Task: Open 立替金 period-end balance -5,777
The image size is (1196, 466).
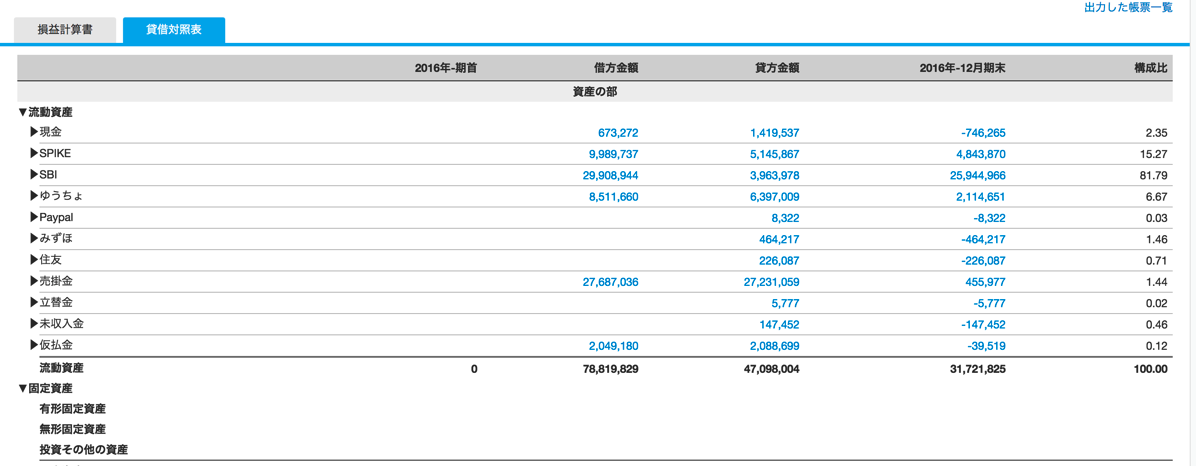Action: [x=990, y=304]
